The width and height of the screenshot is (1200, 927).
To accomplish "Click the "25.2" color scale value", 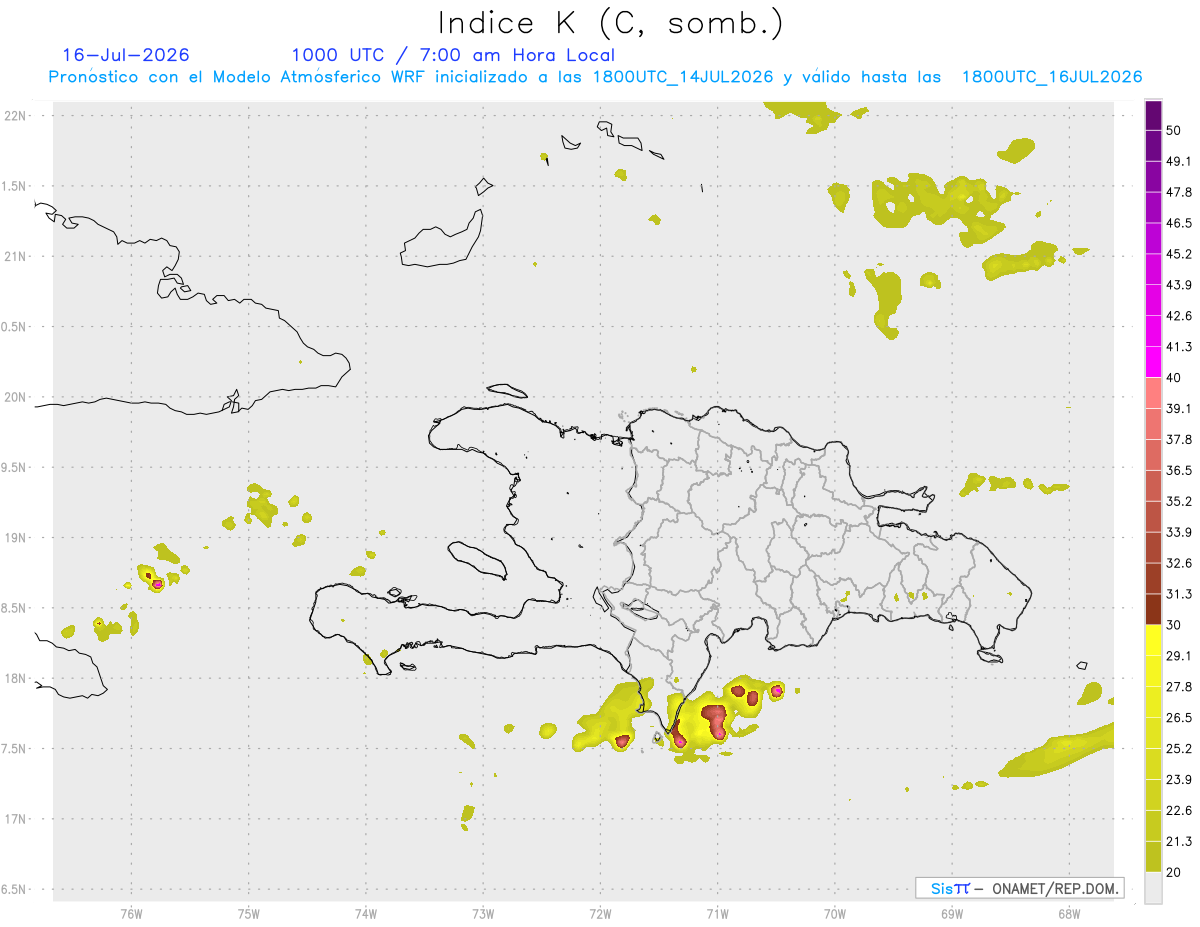I will [x=1179, y=749].
